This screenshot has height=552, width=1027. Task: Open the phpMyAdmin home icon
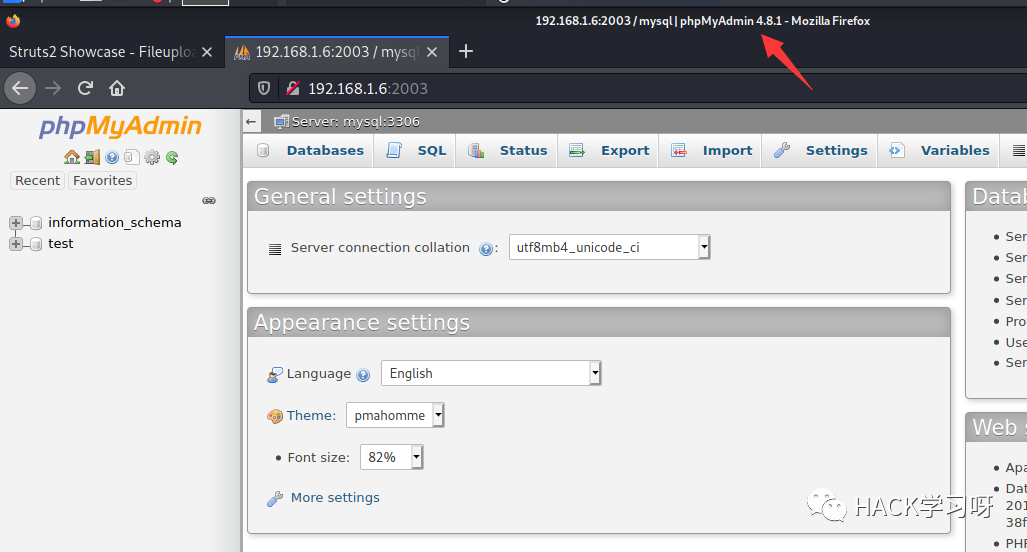point(72,157)
